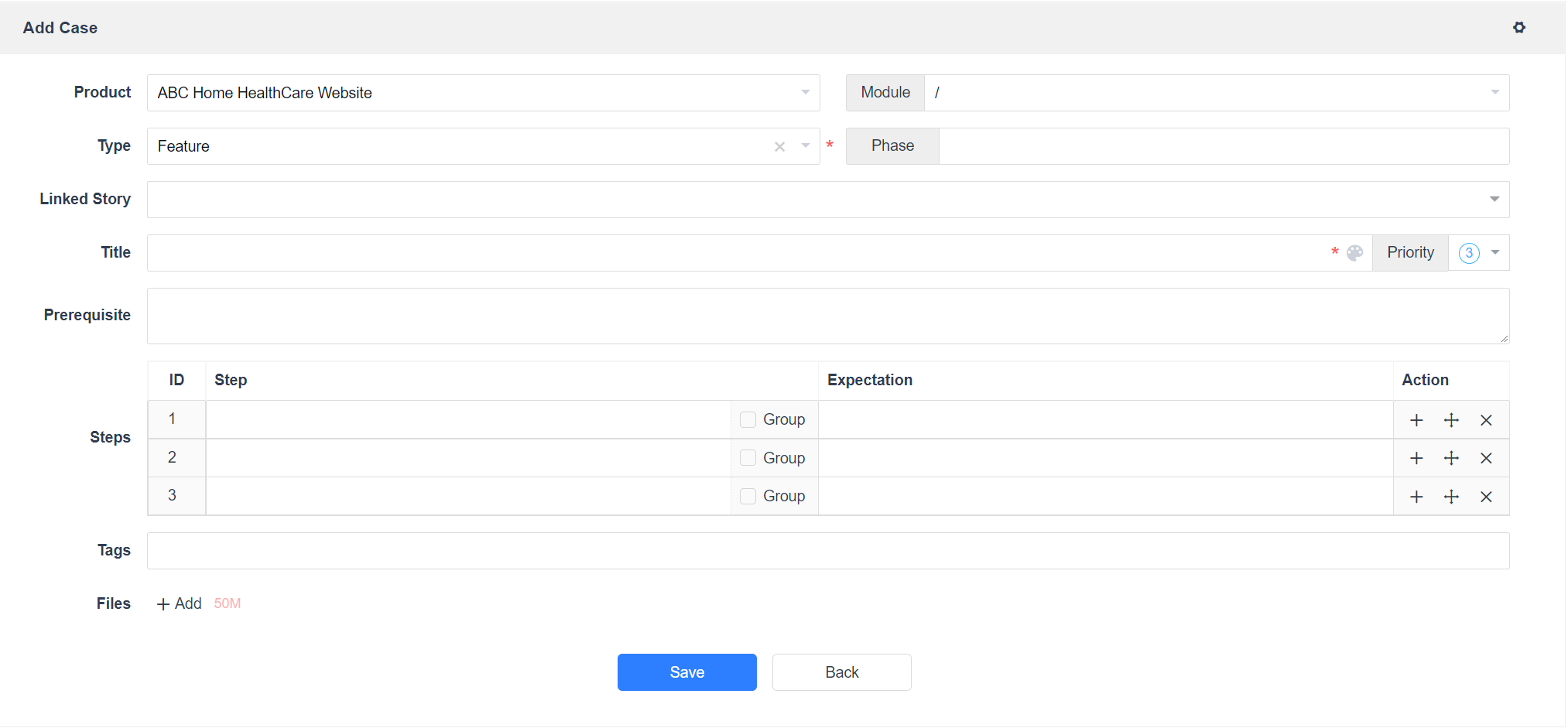The height and width of the screenshot is (728, 1568).
Task: Click the Back button
Action: click(x=841, y=672)
